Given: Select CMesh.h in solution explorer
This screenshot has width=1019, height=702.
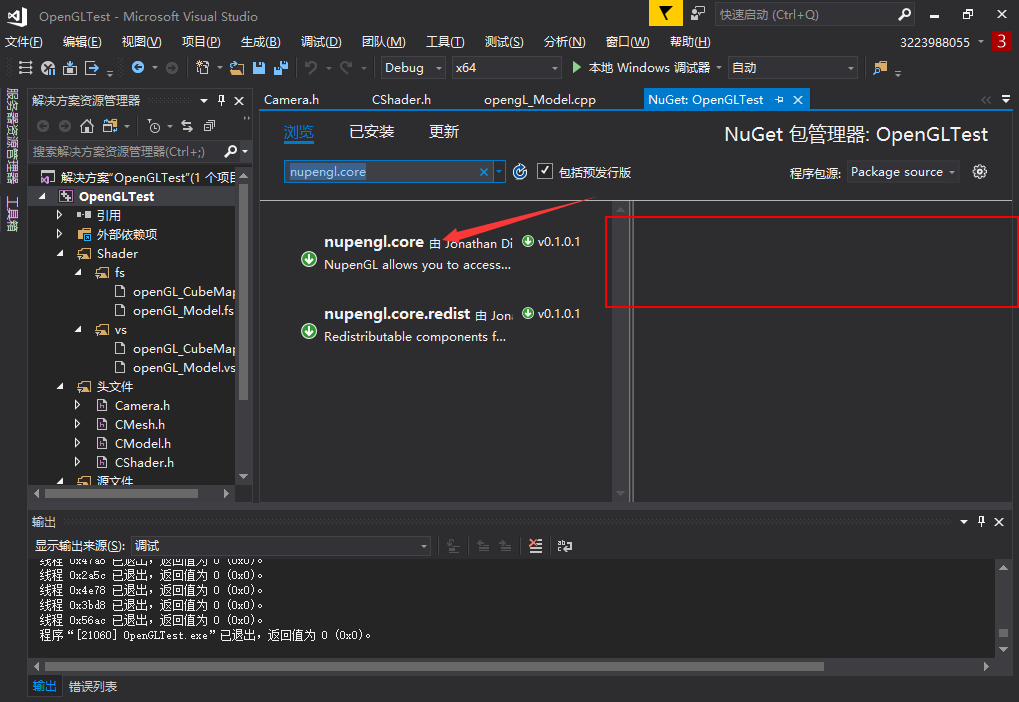Looking at the screenshot, I should coord(140,424).
